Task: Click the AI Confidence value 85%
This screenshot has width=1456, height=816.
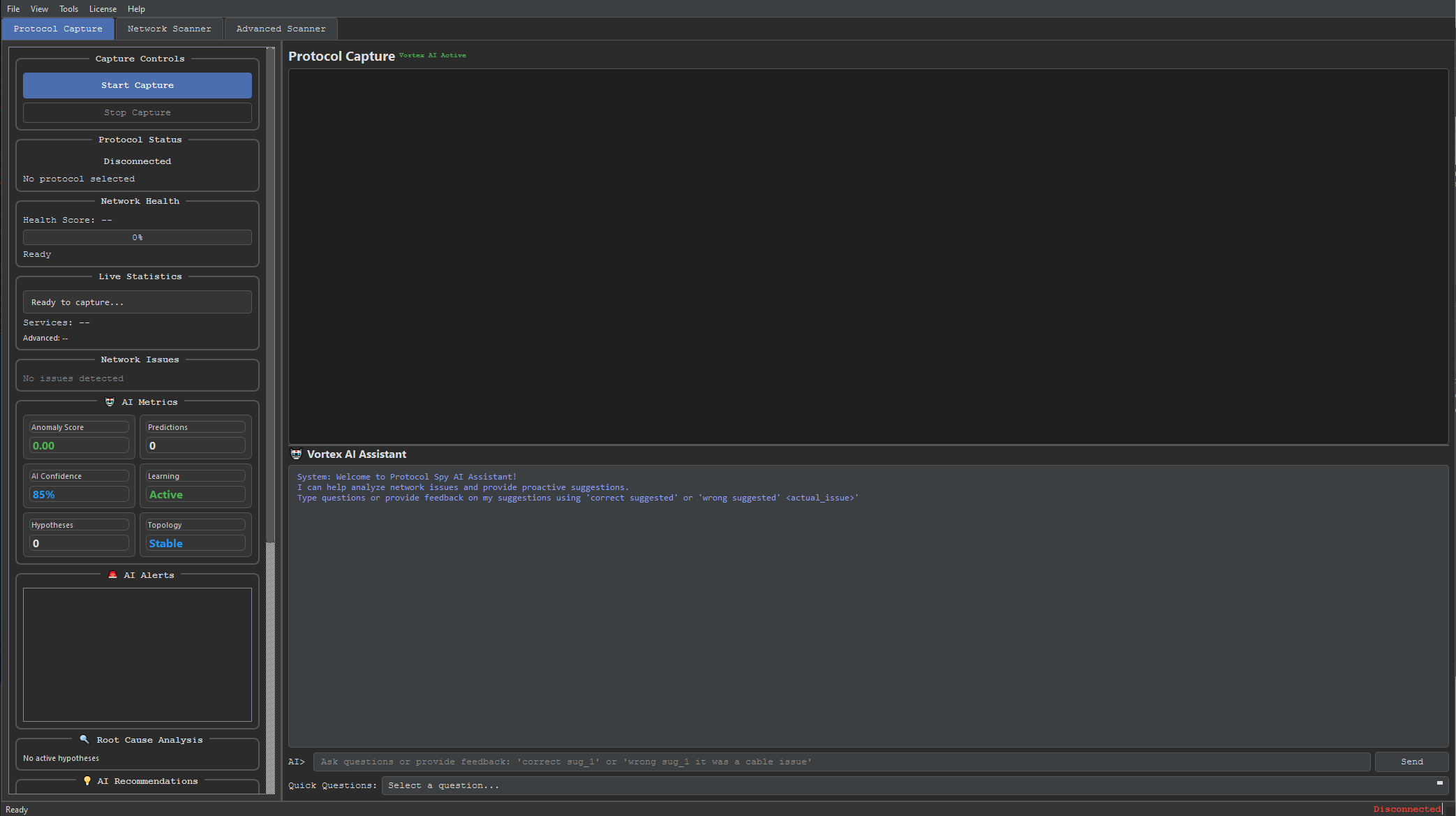Action: tap(79, 494)
